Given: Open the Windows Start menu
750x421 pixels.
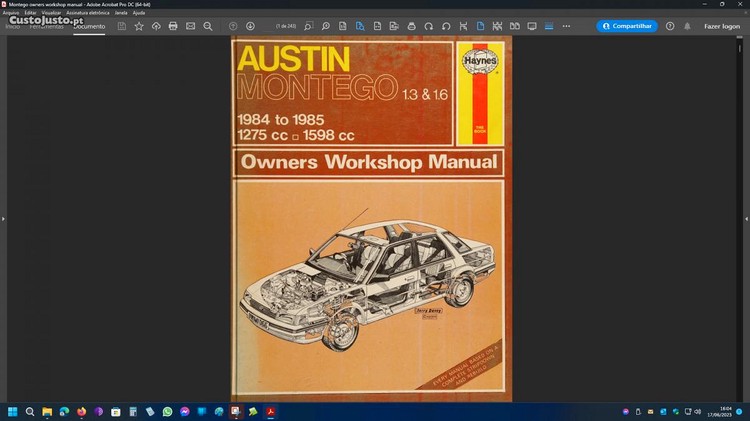Looking at the screenshot, I should [13, 411].
